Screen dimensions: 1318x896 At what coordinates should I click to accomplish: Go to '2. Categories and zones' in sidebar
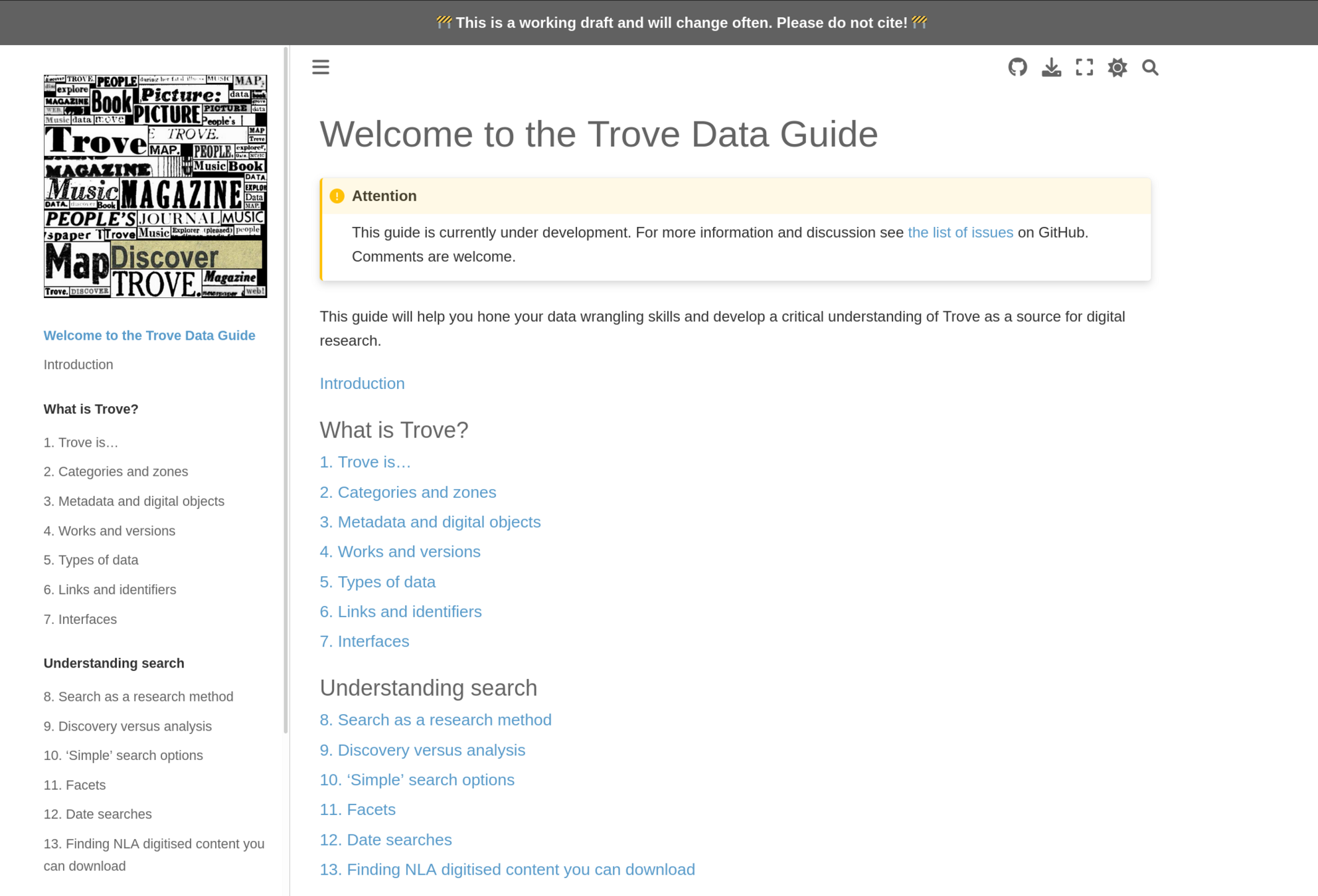[116, 471]
